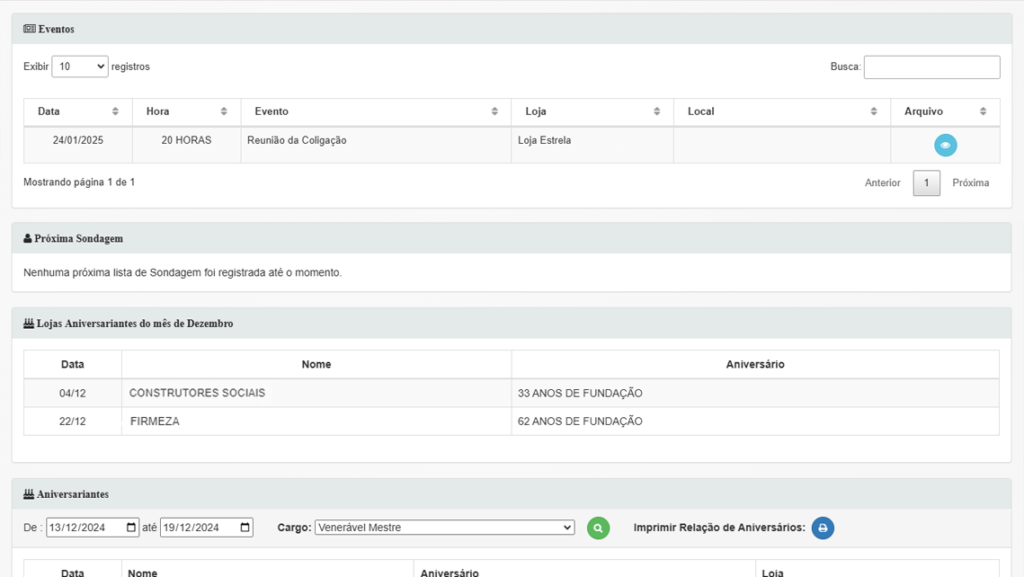Click the Anterior pagination link

(882, 183)
